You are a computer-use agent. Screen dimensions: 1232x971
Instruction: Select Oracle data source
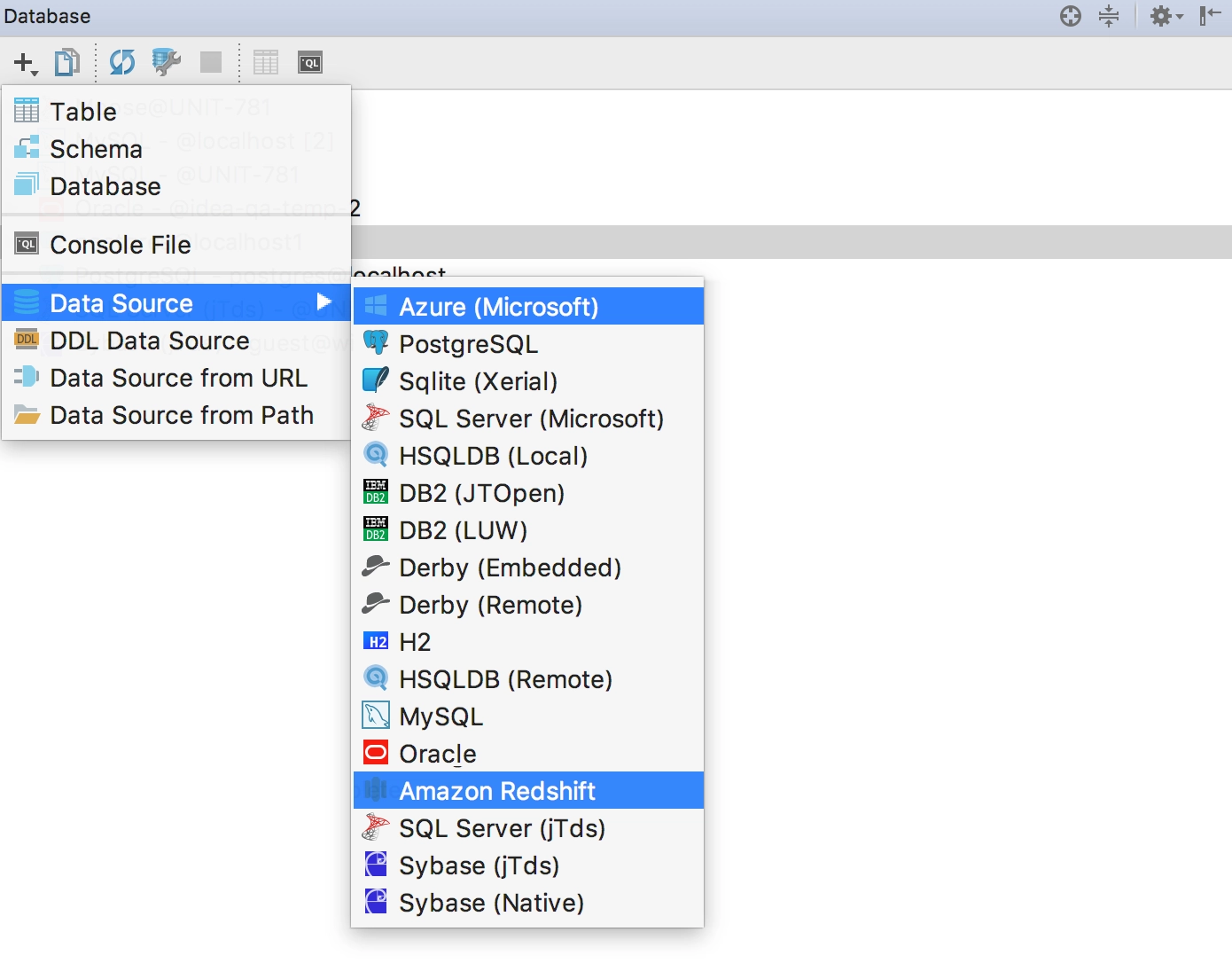point(528,754)
